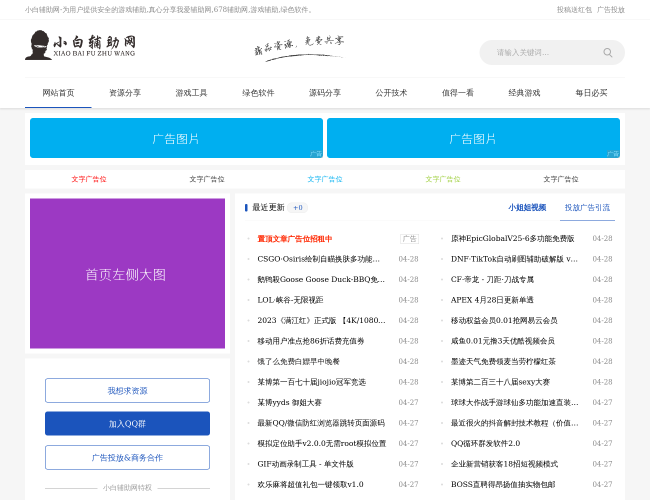
Task: Navigate to 公开技术 section
Action: (x=391, y=93)
